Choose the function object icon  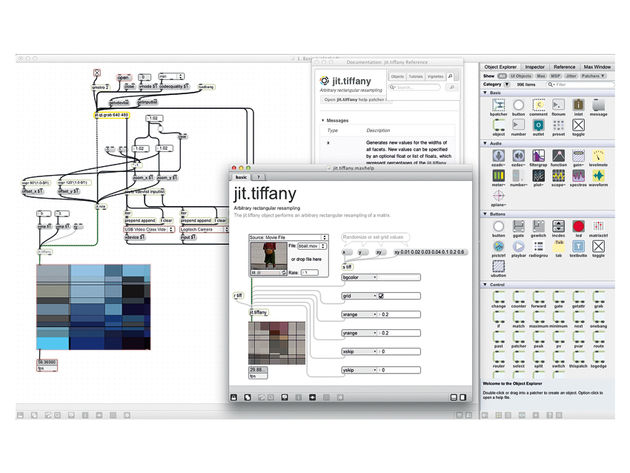[558, 156]
